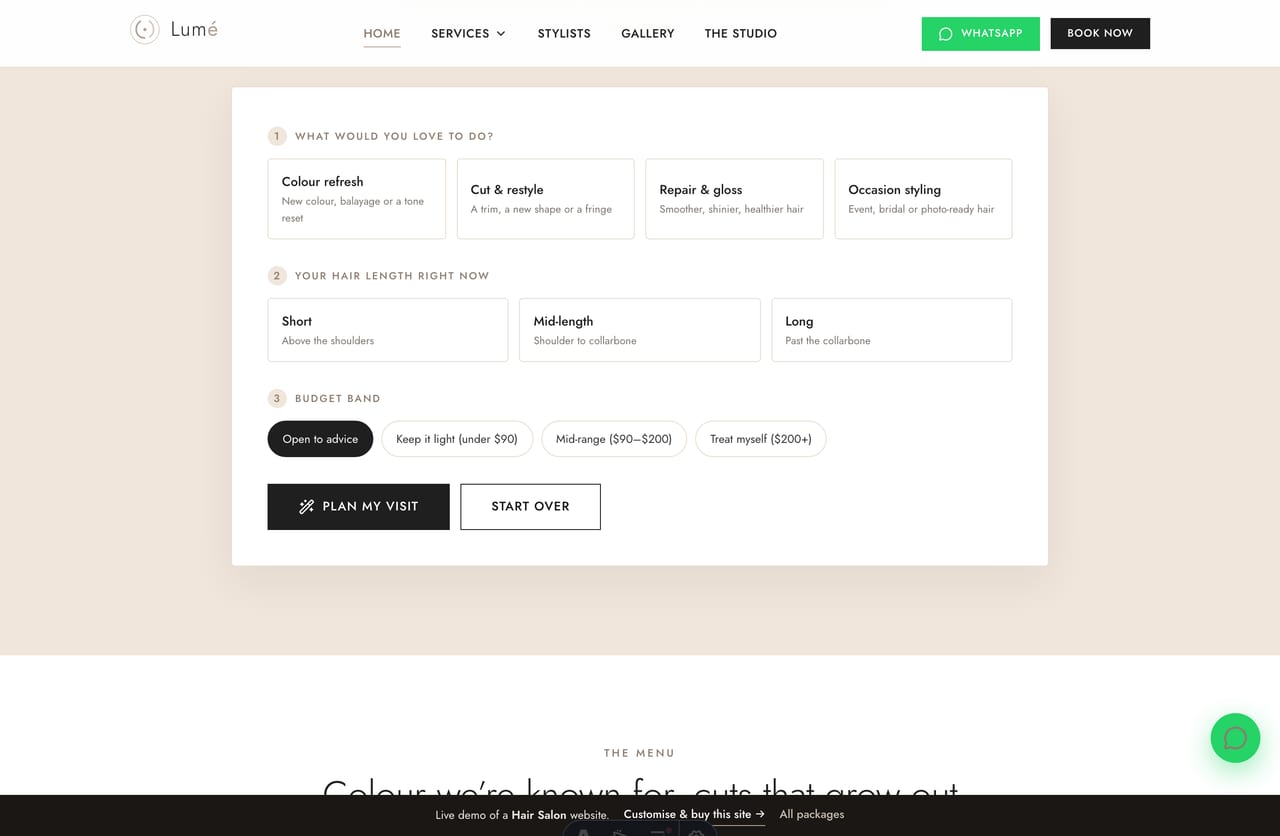Image resolution: width=1280 pixels, height=836 pixels.
Task: Open The Studio page
Action: [741, 33]
